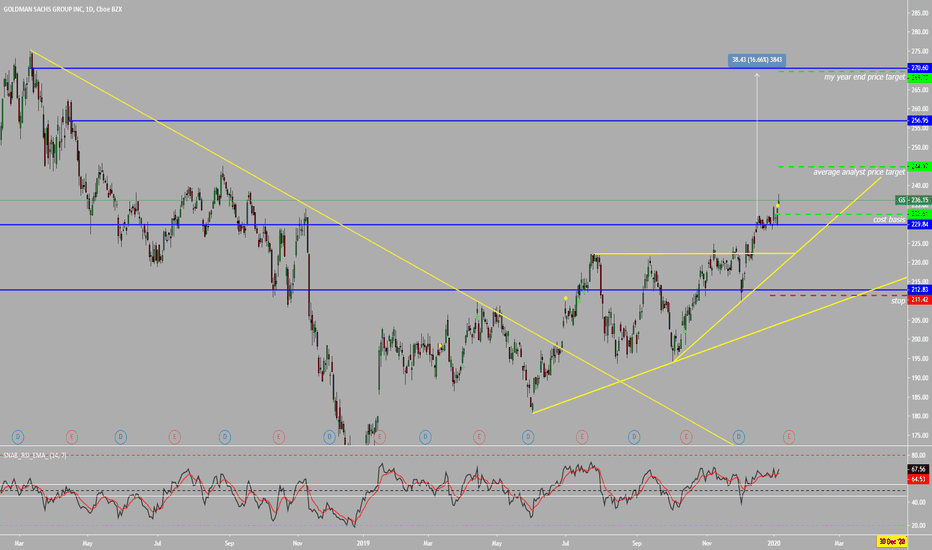Click the blue 270.60 price label
932x550 pixels.
(919, 68)
